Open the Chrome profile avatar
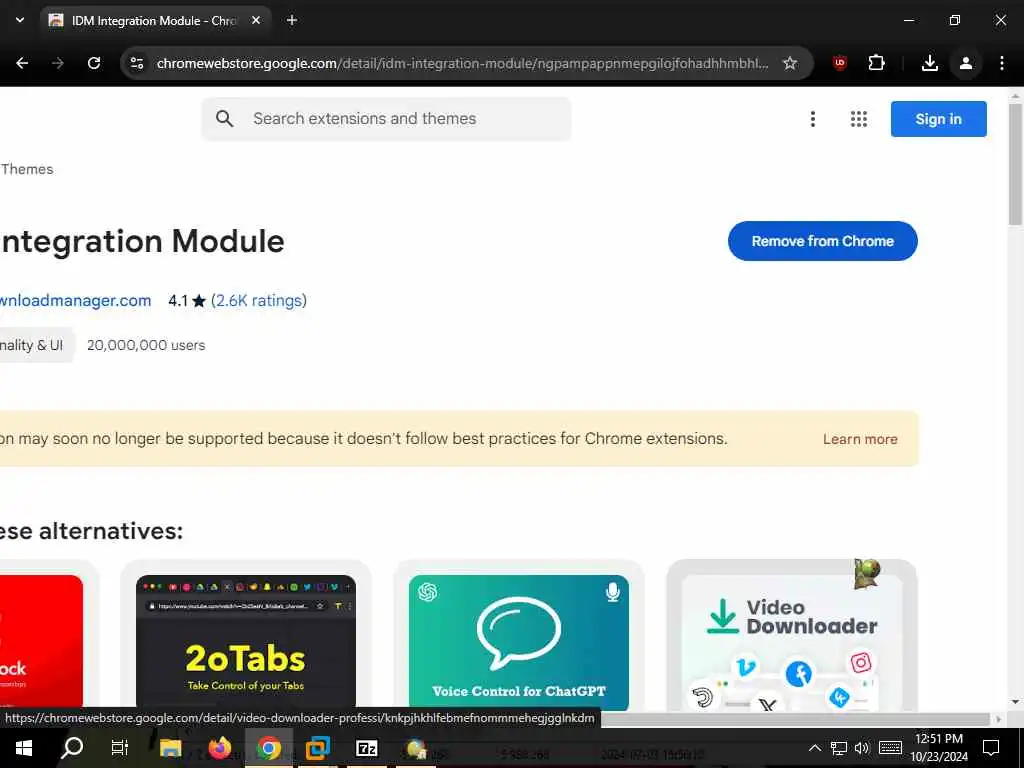This screenshot has height=768, width=1024. (x=965, y=63)
